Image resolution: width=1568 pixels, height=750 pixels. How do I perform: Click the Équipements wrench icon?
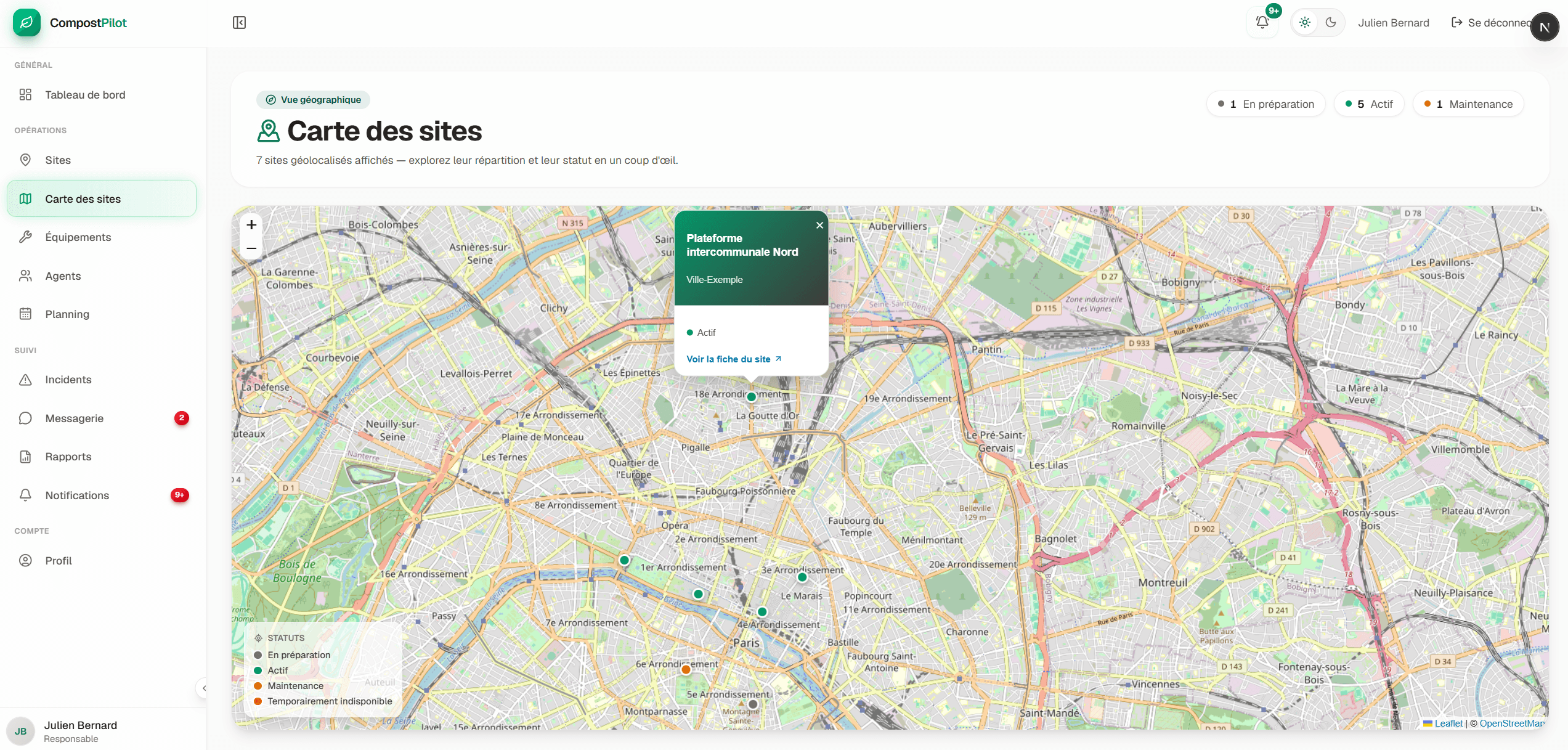[25, 237]
